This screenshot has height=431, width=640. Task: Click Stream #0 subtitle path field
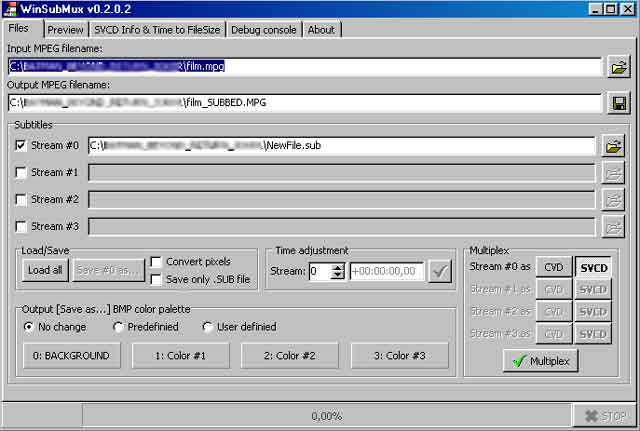[x=342, y=146]
